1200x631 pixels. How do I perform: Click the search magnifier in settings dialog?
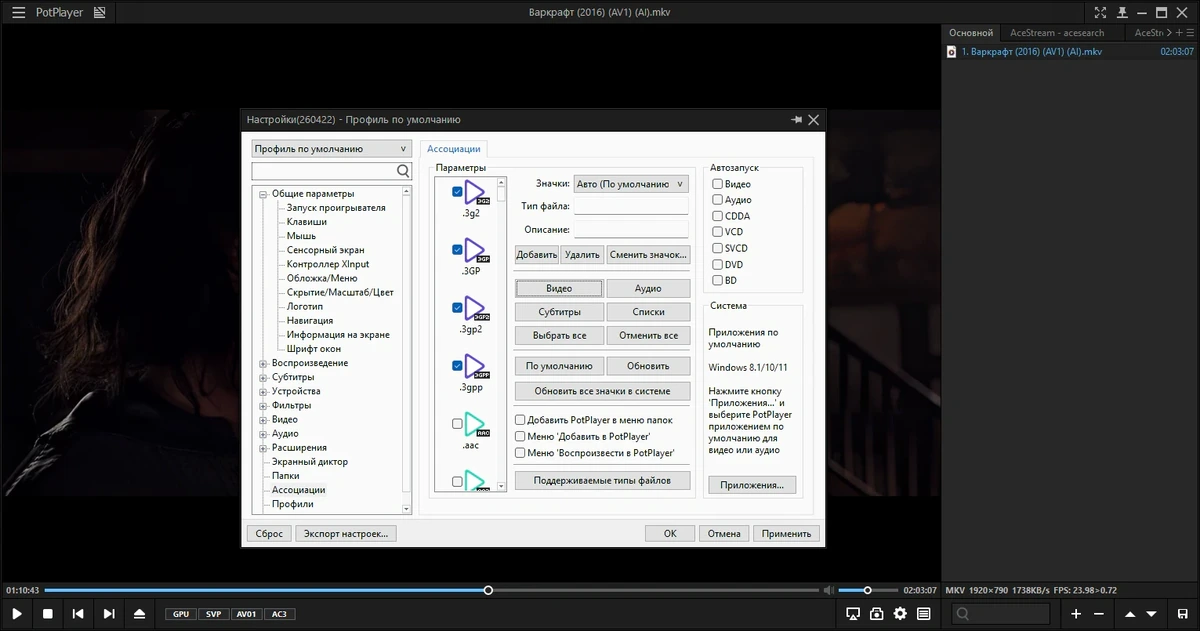pos(403,171)
